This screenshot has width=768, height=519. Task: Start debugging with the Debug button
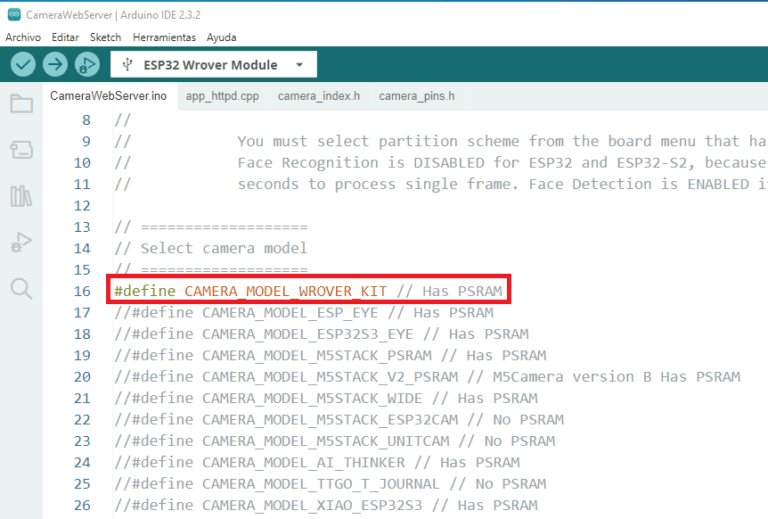[x=87, y=65]
